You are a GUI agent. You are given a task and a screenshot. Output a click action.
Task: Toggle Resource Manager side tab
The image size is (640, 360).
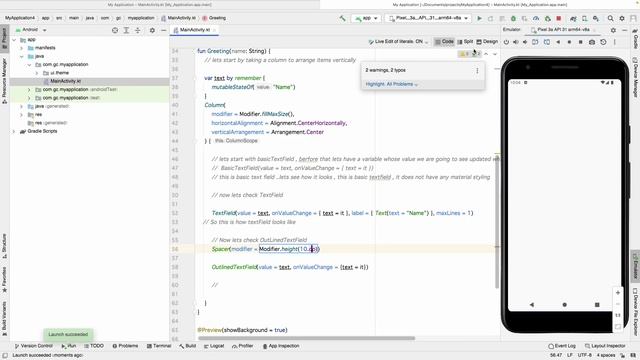tap(4, 81)
